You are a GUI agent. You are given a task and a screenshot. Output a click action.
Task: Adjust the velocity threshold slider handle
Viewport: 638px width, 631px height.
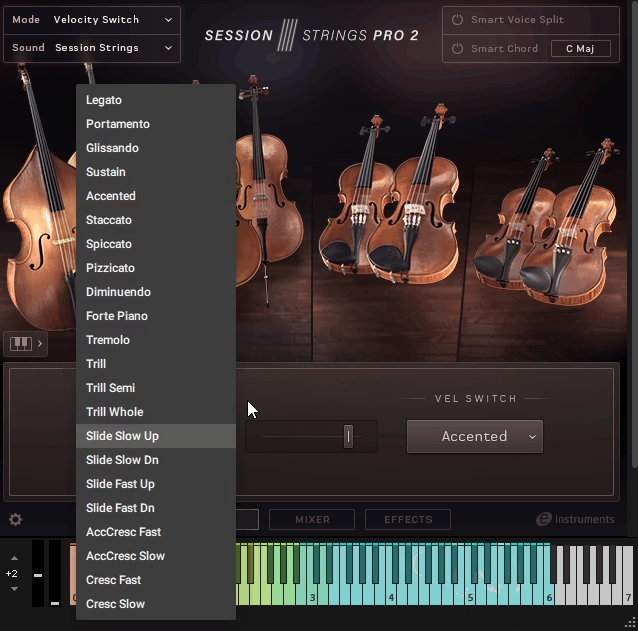pos(348,437)
